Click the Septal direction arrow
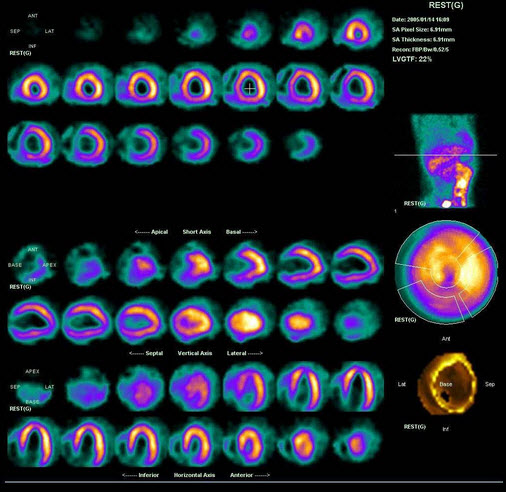Viewport: 506px width, 492px height. tap(146, 353)
